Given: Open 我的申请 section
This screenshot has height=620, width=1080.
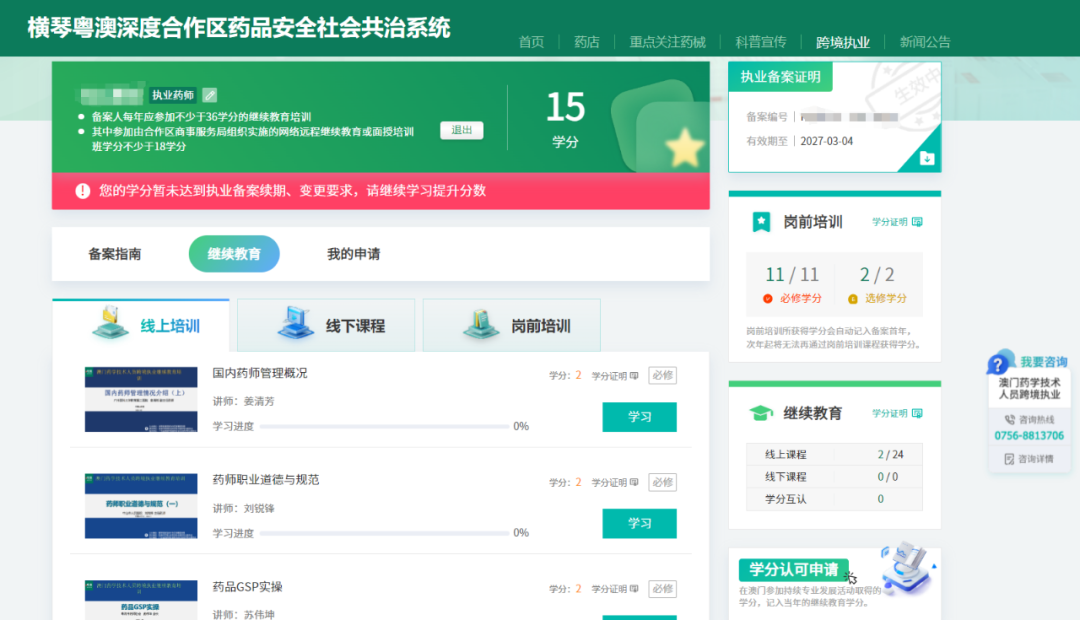Looking at the screenshot, I should [353, 254].
